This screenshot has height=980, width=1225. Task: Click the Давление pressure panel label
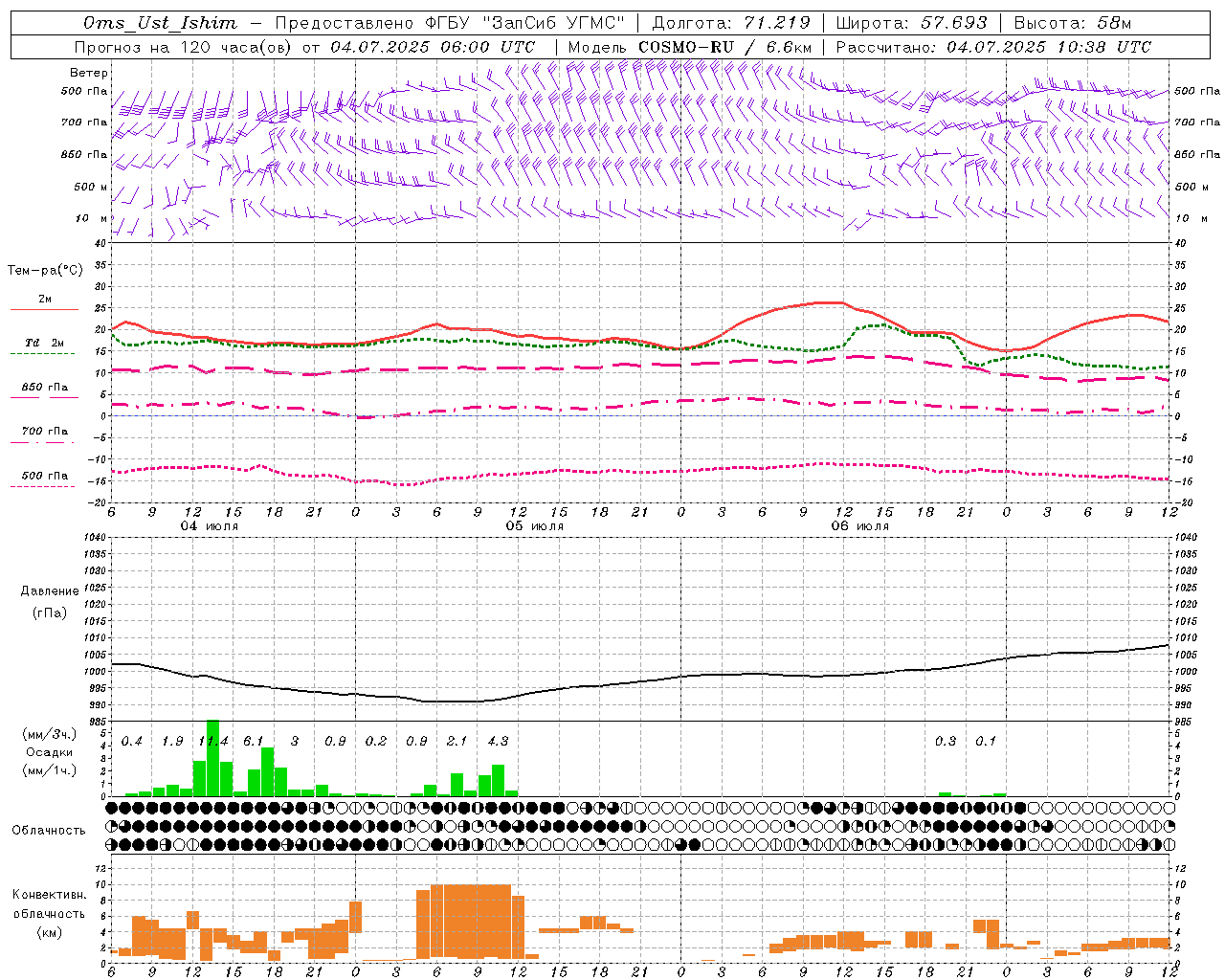[50, 591]
